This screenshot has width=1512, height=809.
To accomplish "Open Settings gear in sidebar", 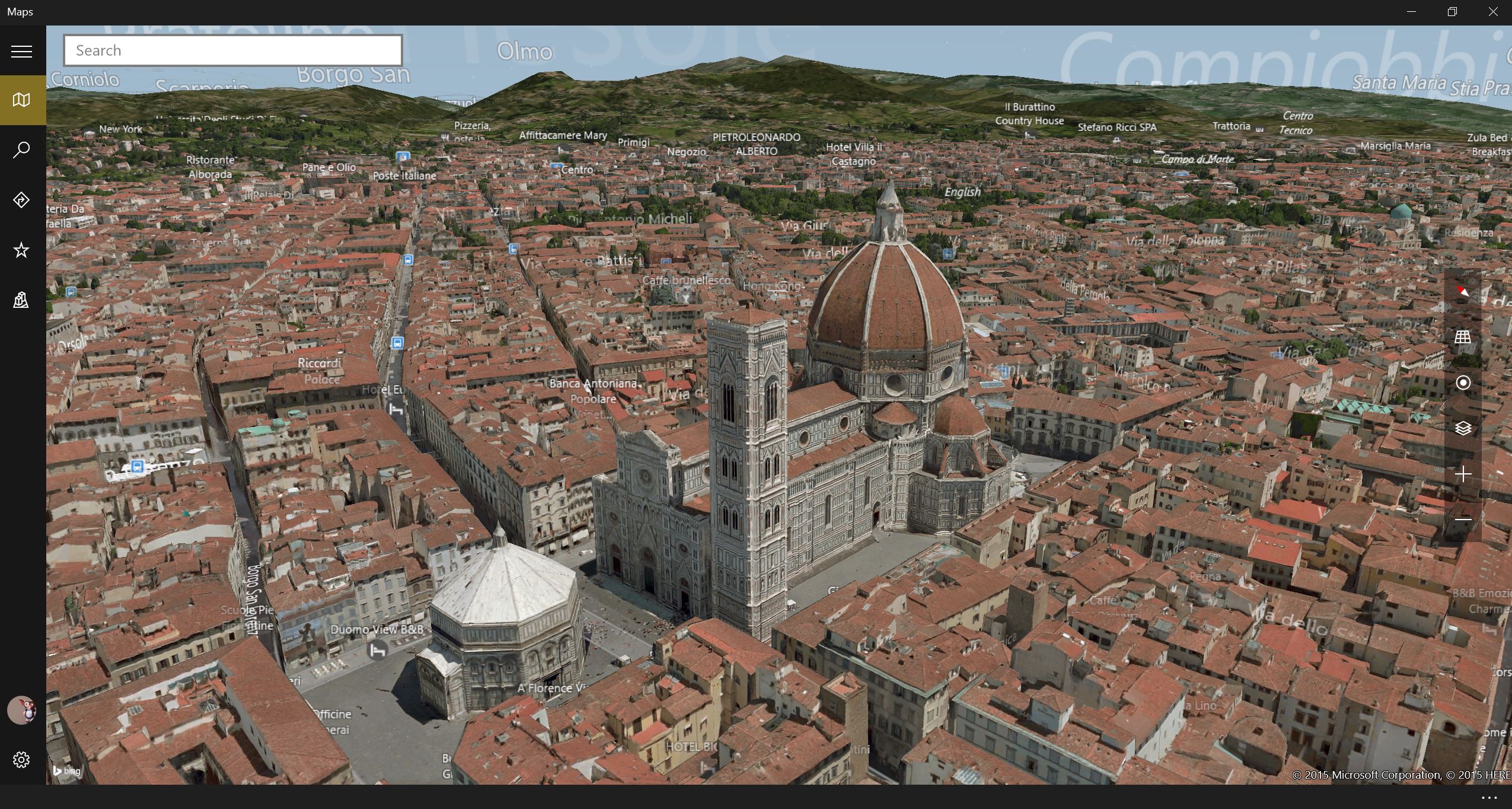I will 21,760.
